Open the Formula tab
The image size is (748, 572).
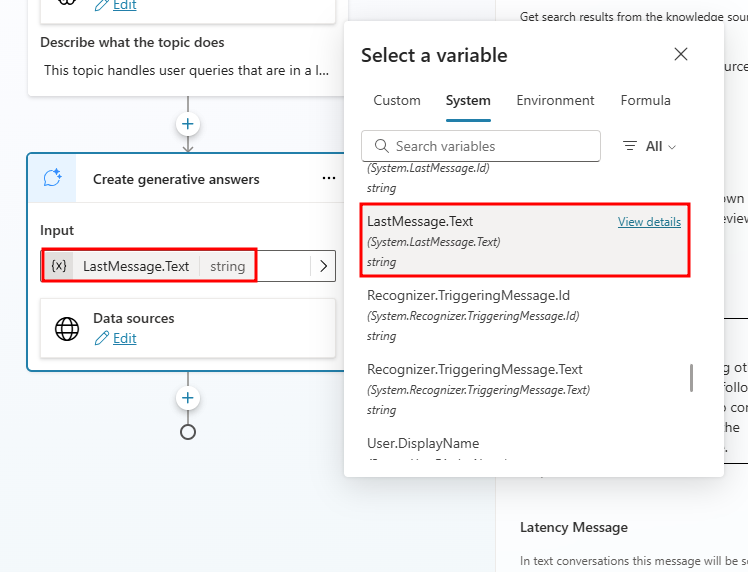645,101
